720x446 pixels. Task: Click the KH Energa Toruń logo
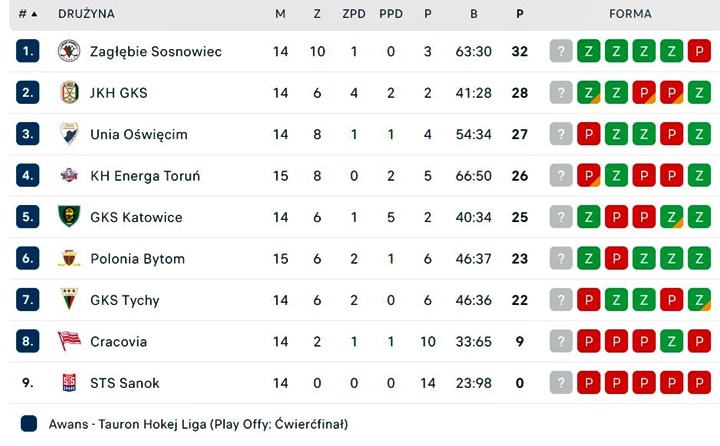point(69,176)
